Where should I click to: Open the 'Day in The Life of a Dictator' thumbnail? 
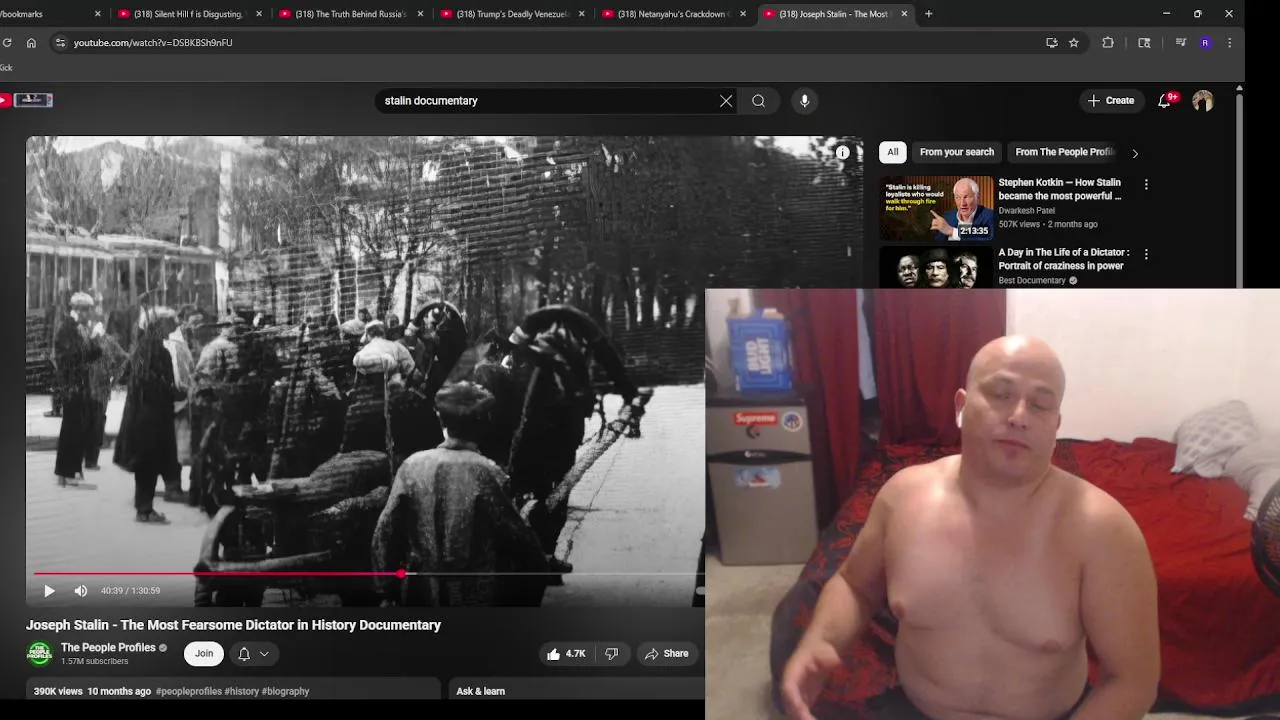(937, 267)
